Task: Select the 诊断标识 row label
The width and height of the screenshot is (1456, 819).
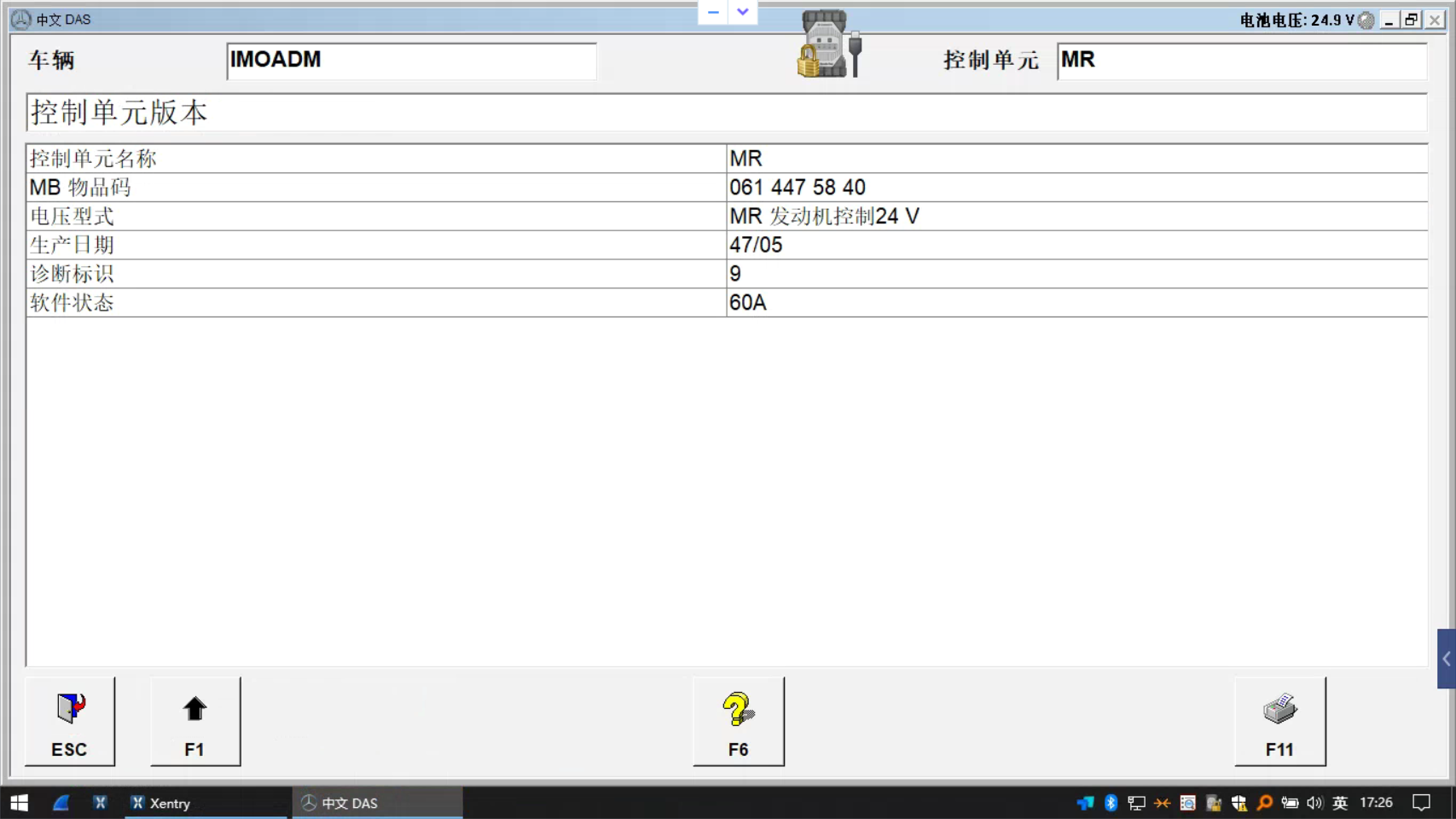Action: (72, 274)
